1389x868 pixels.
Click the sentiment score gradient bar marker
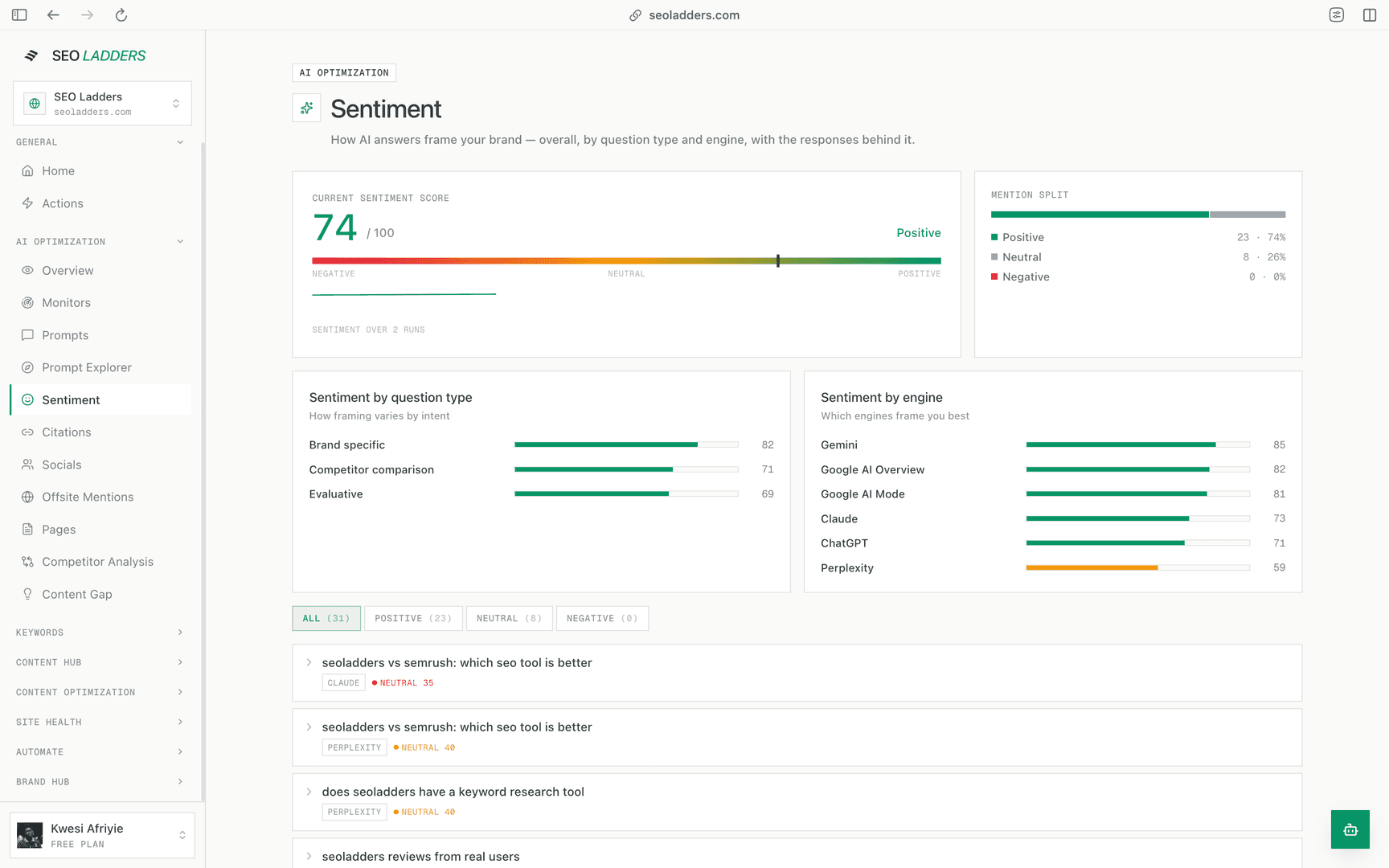pyautogui.click(x=778, y=260)
